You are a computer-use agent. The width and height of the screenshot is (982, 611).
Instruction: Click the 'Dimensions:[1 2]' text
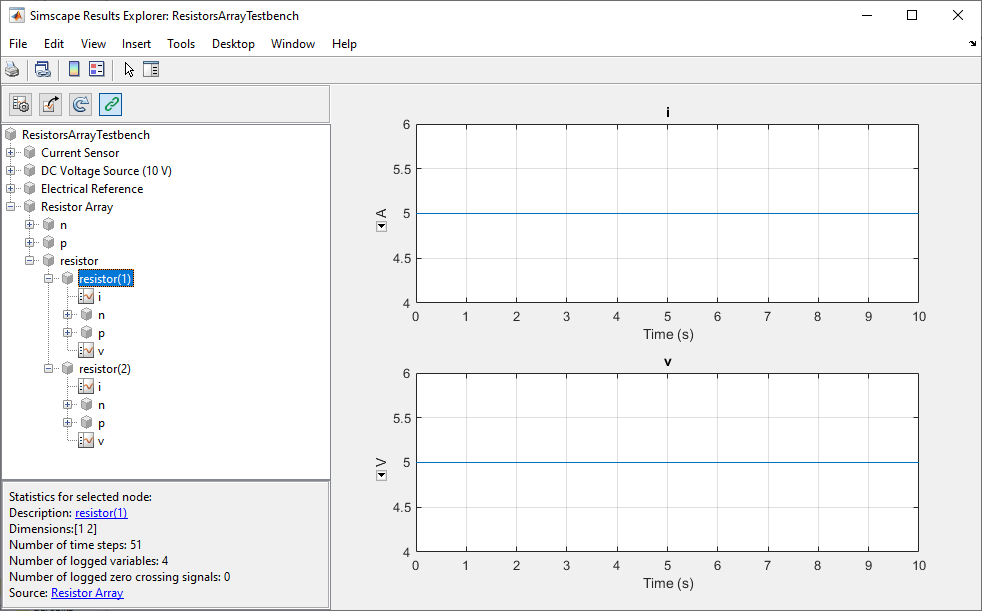(53, 529)
